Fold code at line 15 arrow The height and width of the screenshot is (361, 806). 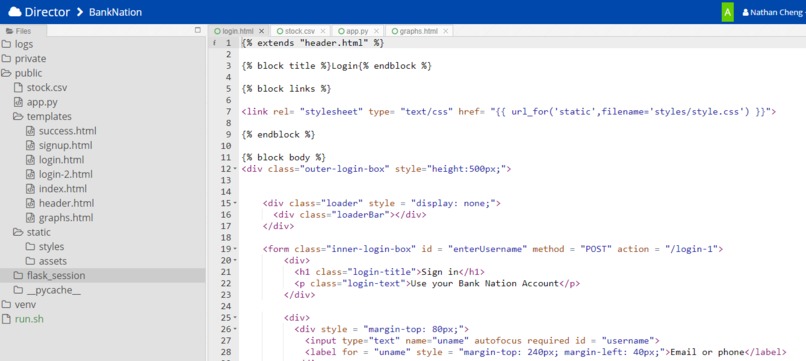pyautogui.click(x=235, y=203)
